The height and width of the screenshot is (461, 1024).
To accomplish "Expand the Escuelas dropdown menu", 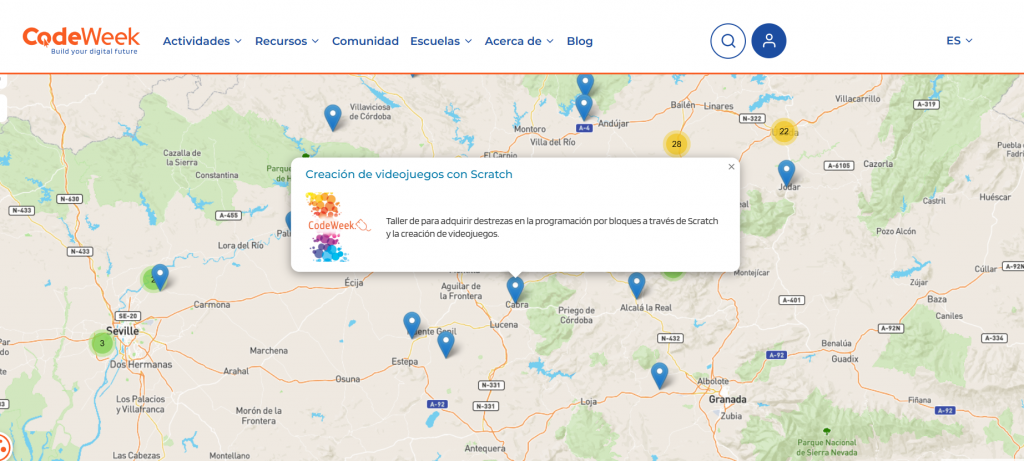I will tap(441, 41).
